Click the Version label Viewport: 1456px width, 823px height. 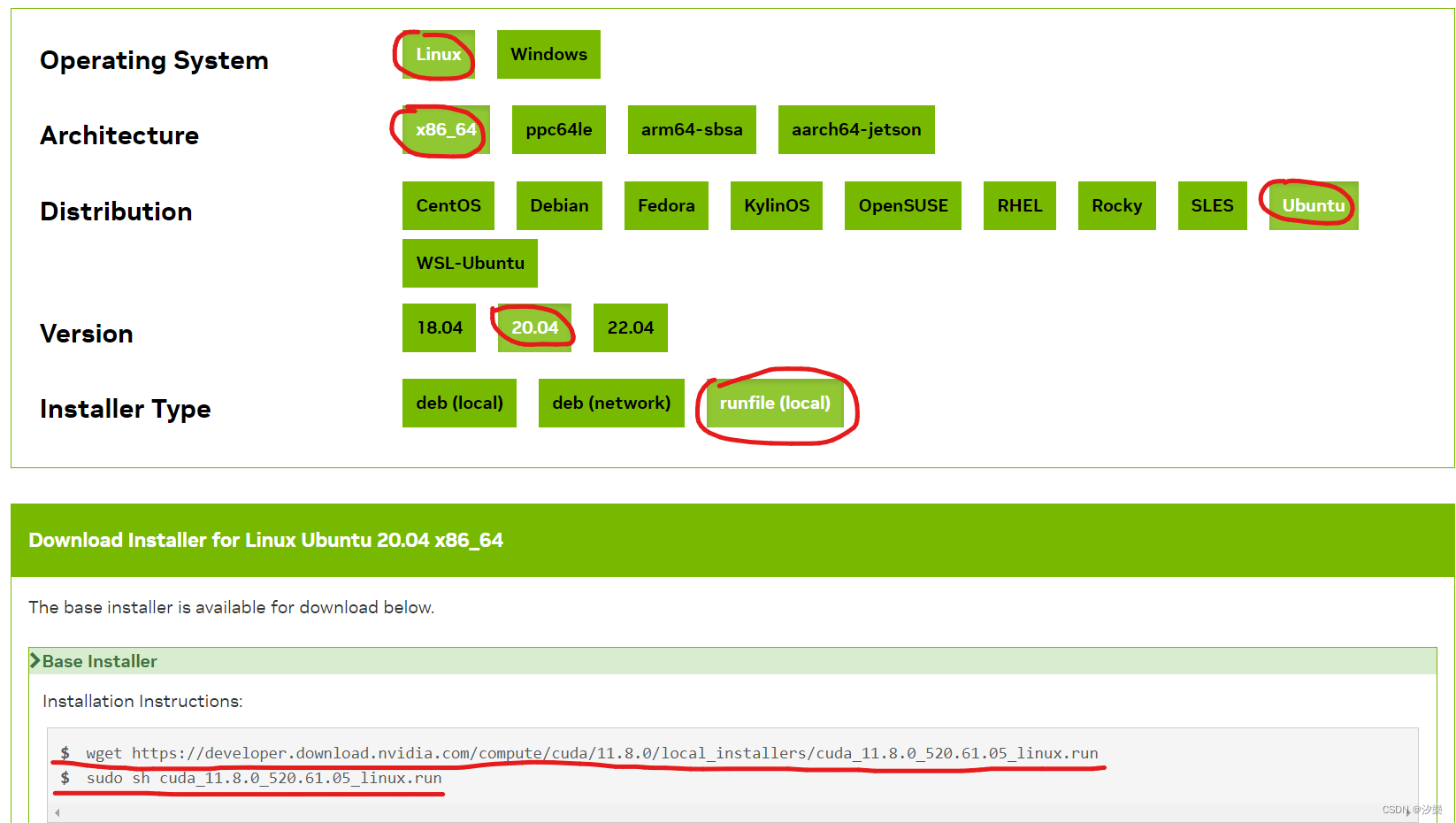pyautogui.click(x=87, y=334)
